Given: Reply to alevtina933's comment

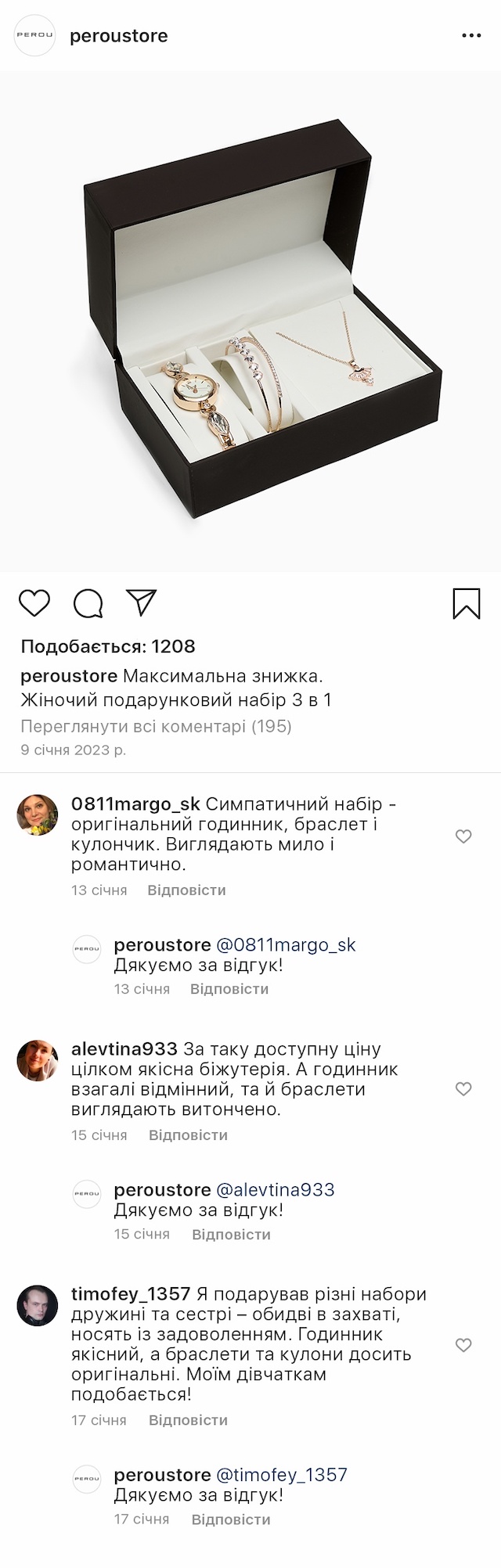Looking at the screenshot, I should tap(188, 1135).
